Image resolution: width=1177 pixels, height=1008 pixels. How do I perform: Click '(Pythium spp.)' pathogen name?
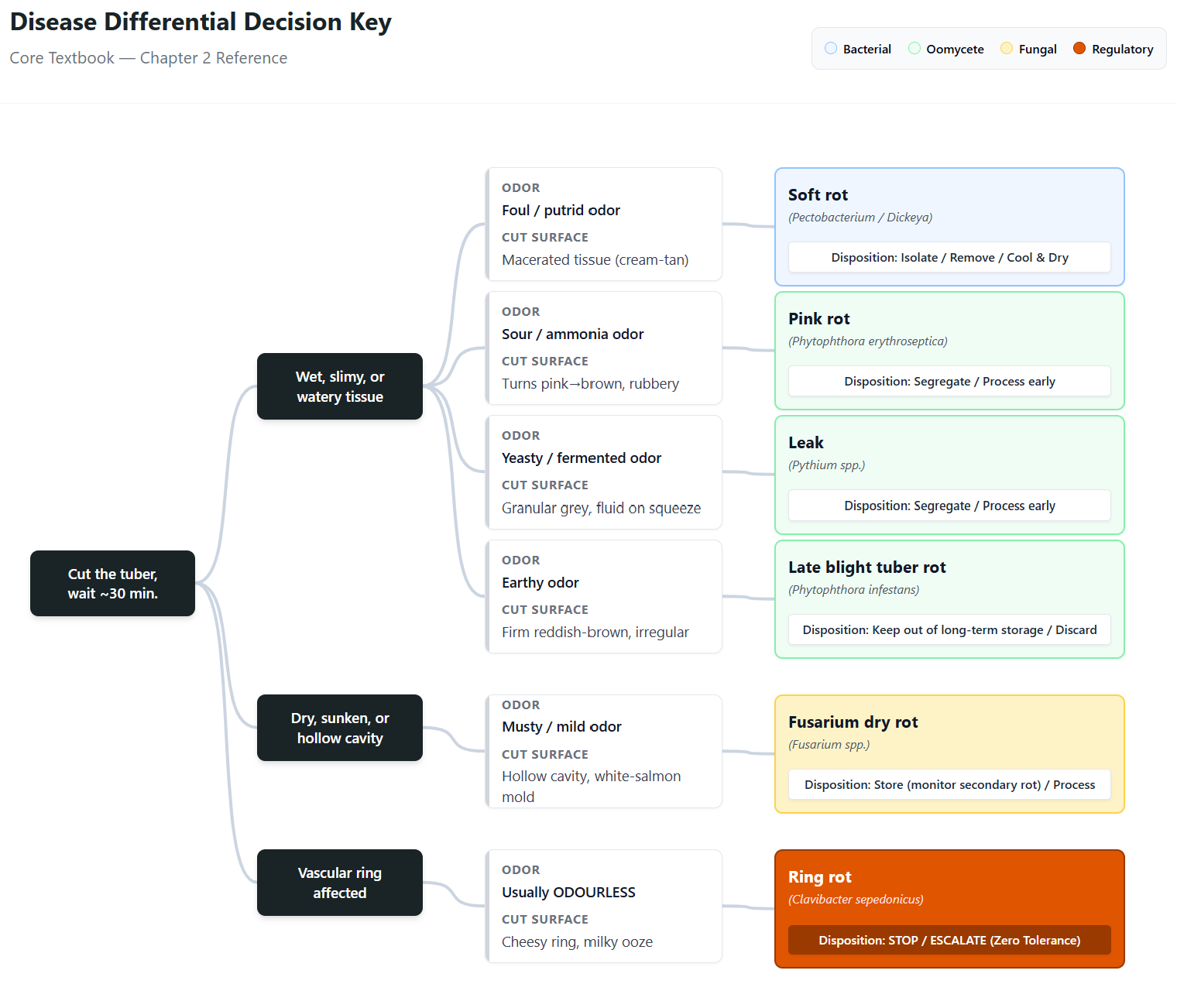click(826, 465)
